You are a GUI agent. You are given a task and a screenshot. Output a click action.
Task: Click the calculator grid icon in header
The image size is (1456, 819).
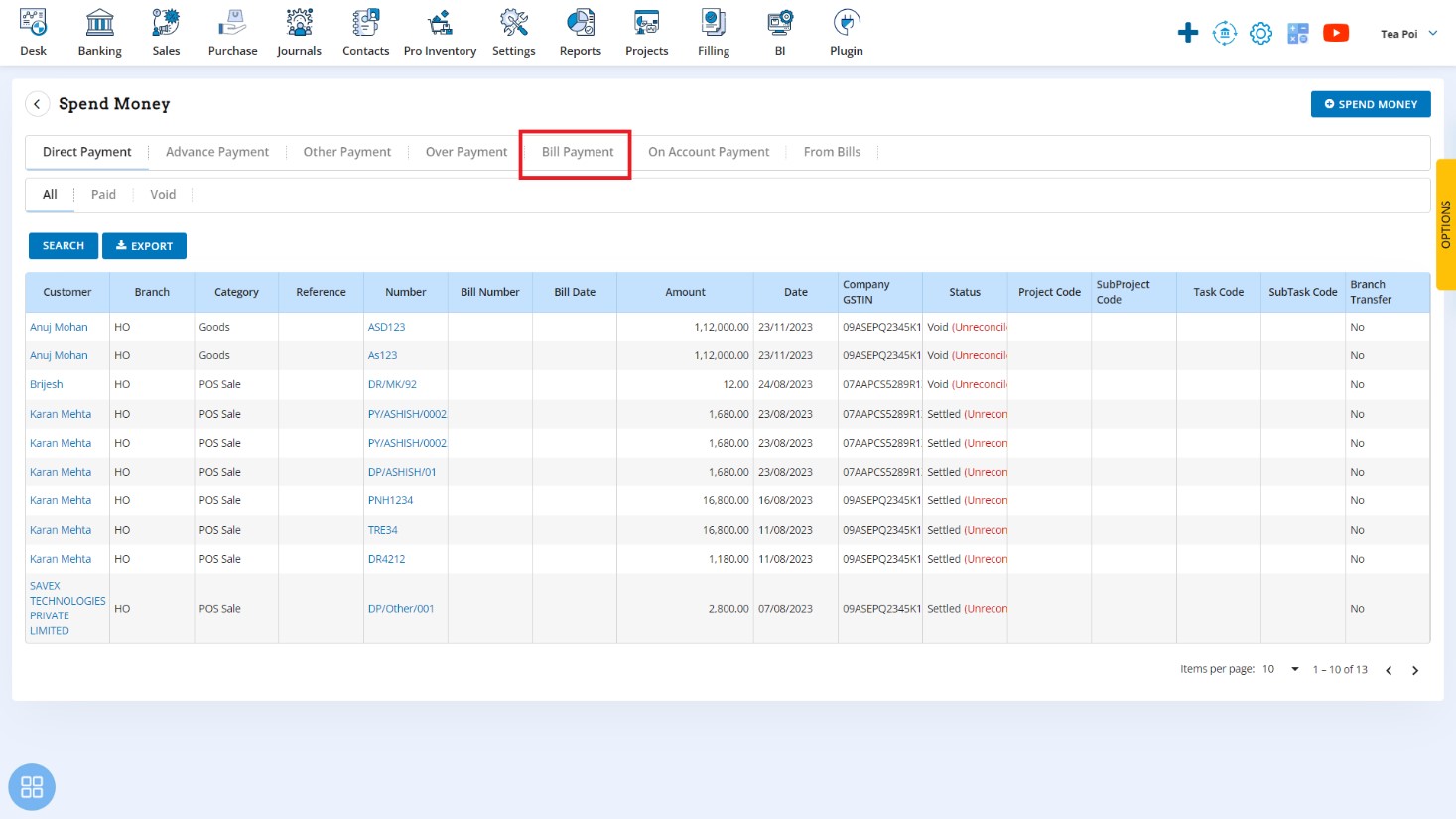click(x=1297, y=33)
